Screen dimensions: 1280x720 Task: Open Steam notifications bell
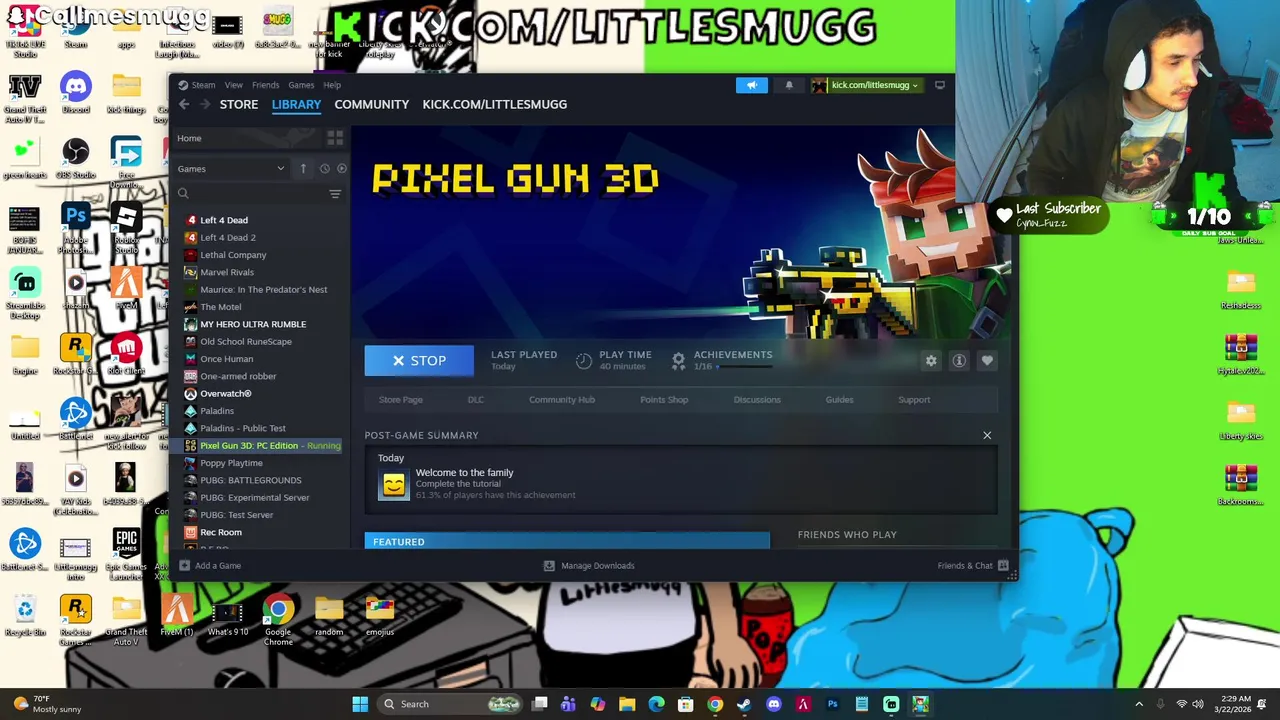pyautogui.click(x=789, y=85)
